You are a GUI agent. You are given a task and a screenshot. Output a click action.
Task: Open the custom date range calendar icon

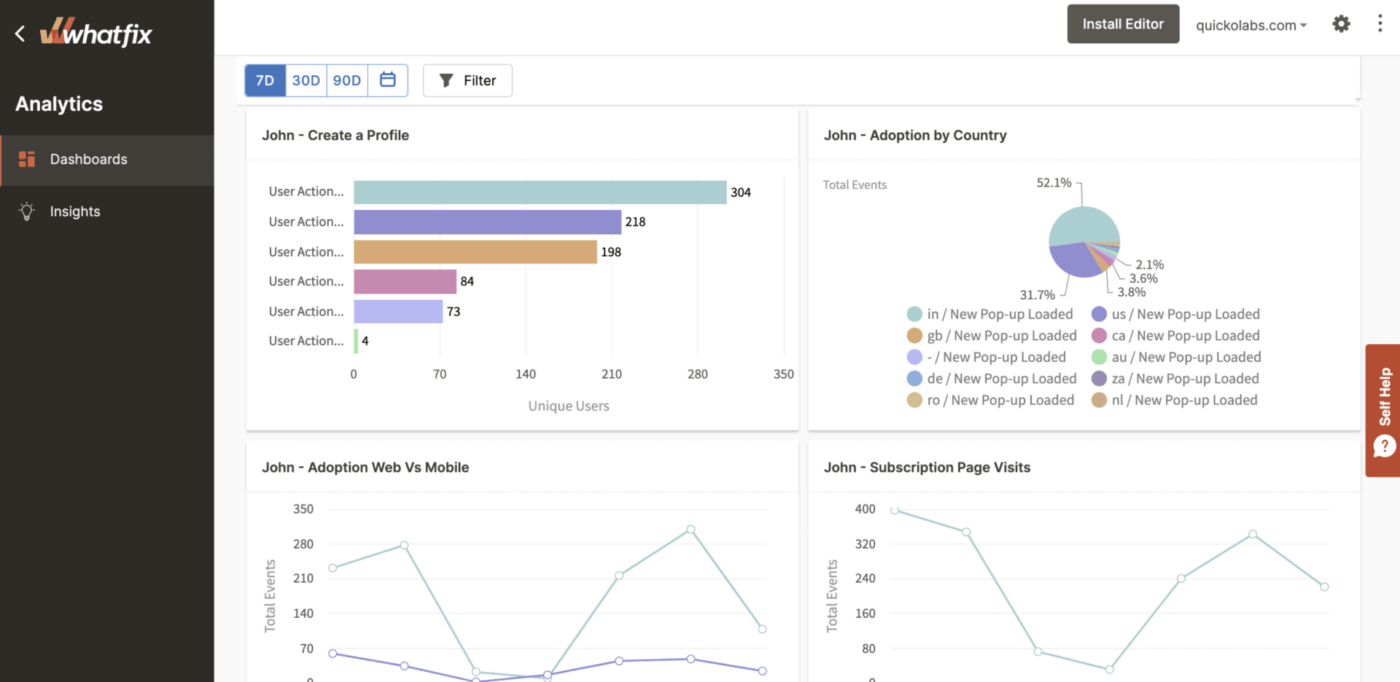coord(388,80)
